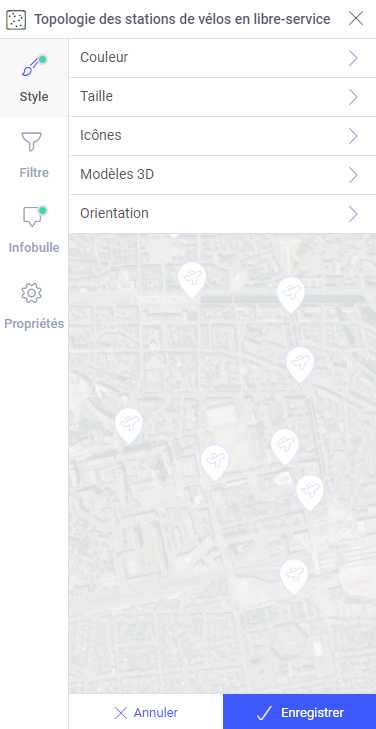376x729 pixels.
Task: Click the Couleur chevron arrow
Action: tap(353, 58)
